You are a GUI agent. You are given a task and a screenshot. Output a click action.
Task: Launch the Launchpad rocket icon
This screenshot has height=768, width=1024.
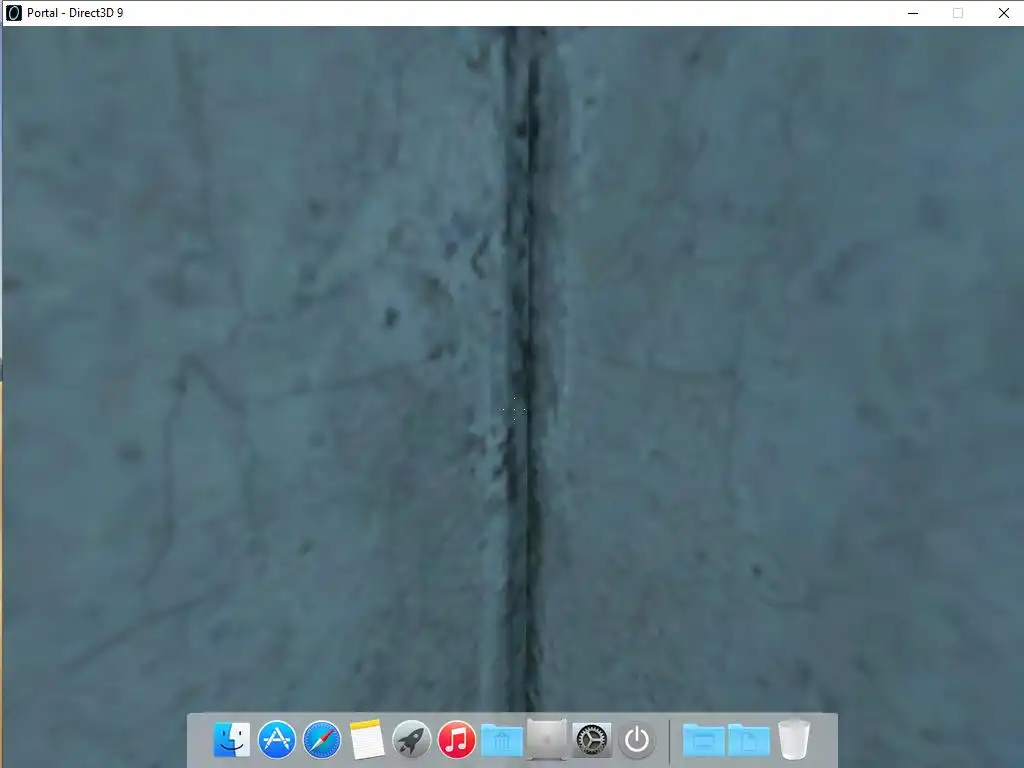tap(411, 740)
